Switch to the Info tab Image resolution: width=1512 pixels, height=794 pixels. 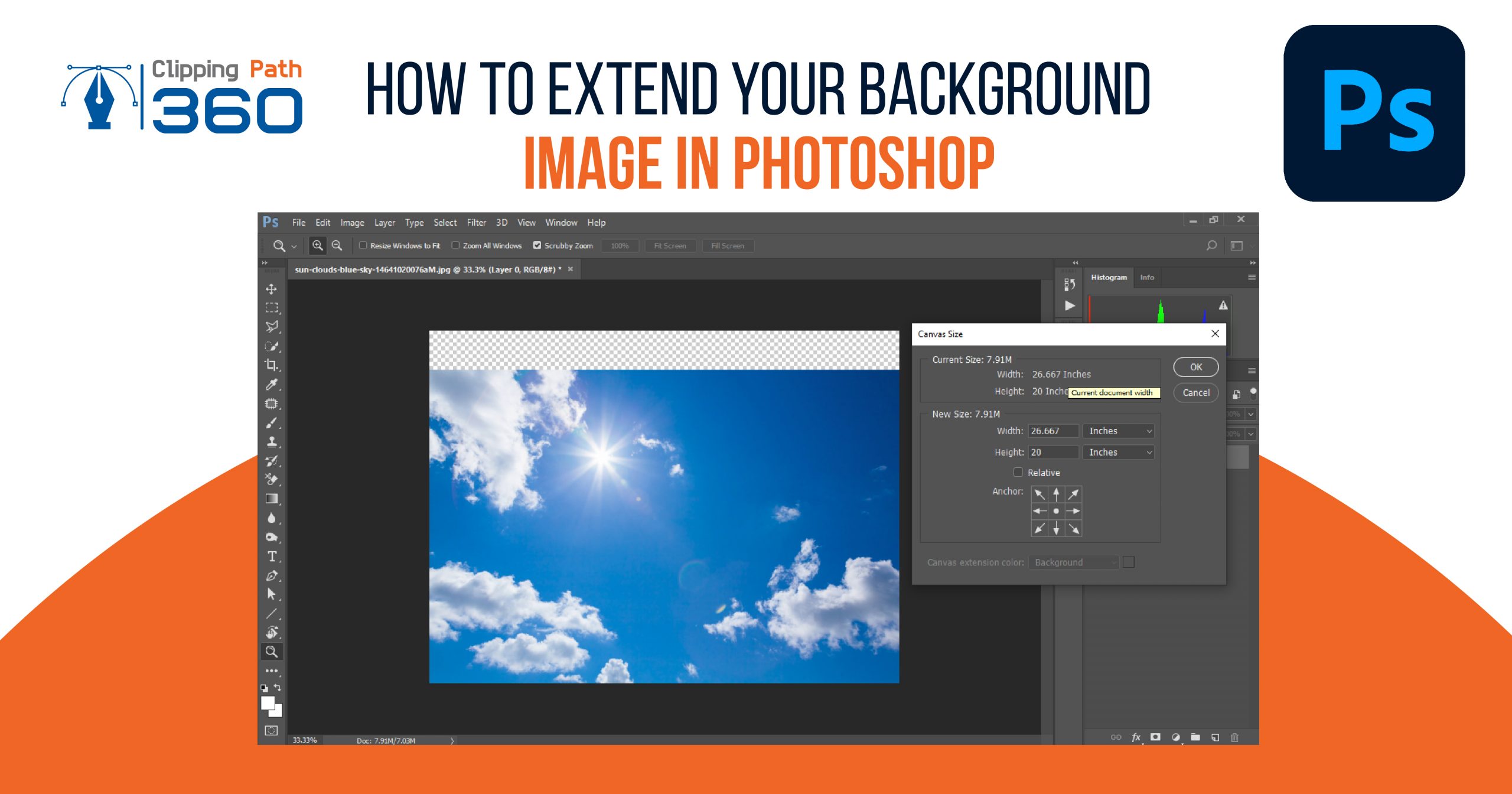click(x=1147, y=277)
